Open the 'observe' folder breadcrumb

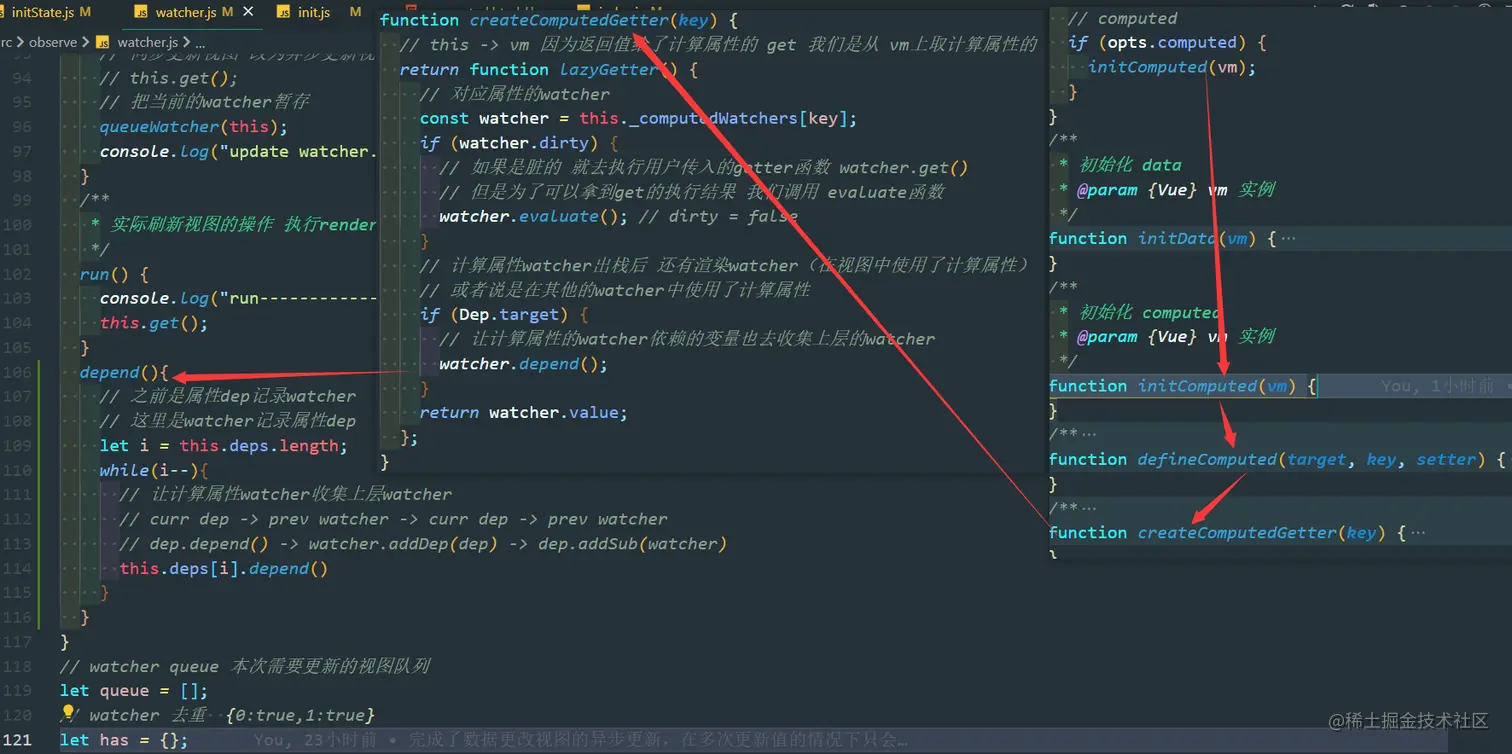pyautogui.click(x=52, y=42)
